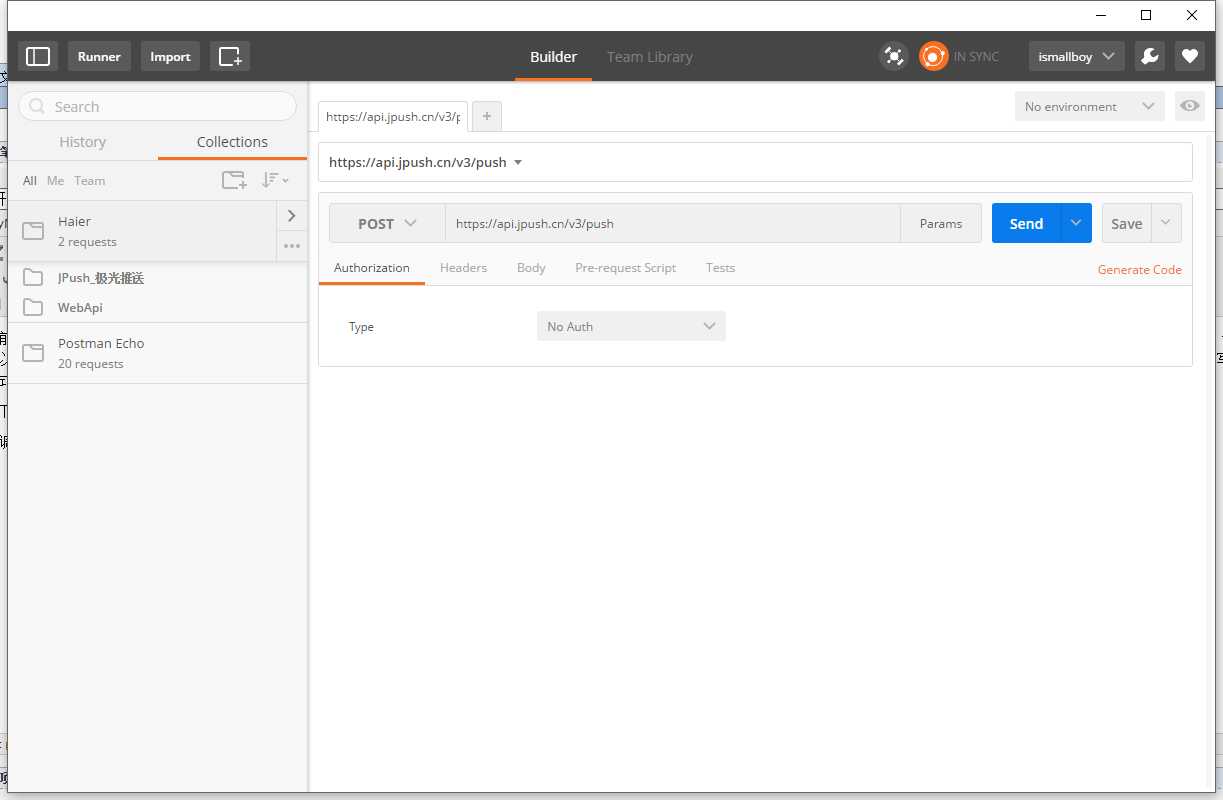Click the '2 requests' text
Viewport: 1223px width, 800px height.
tap(87, 242)
